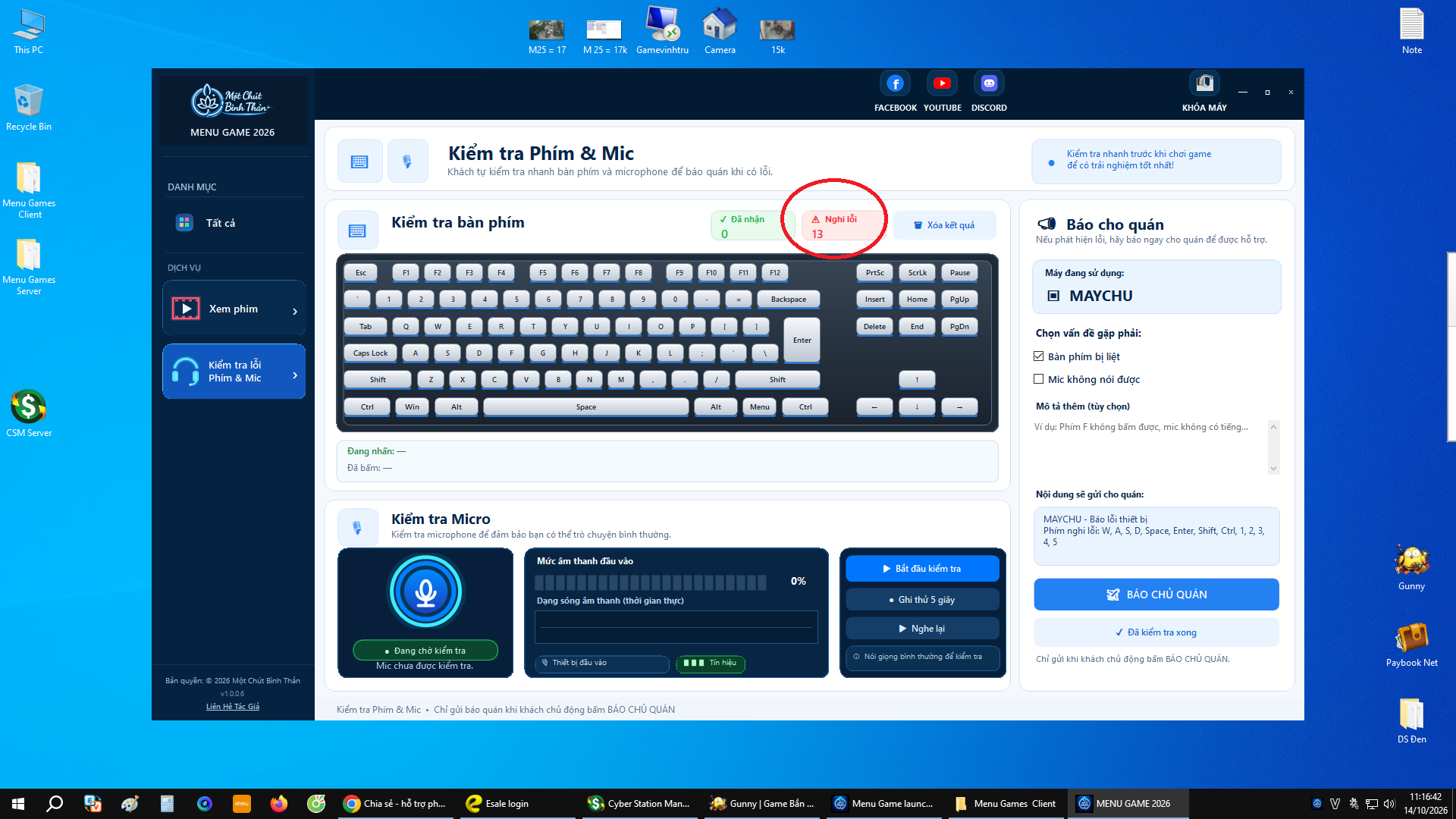Click the on-screen Esc key
This screenshot has height=819, width=1456.
pyautogui.click(x=361, y=273)
